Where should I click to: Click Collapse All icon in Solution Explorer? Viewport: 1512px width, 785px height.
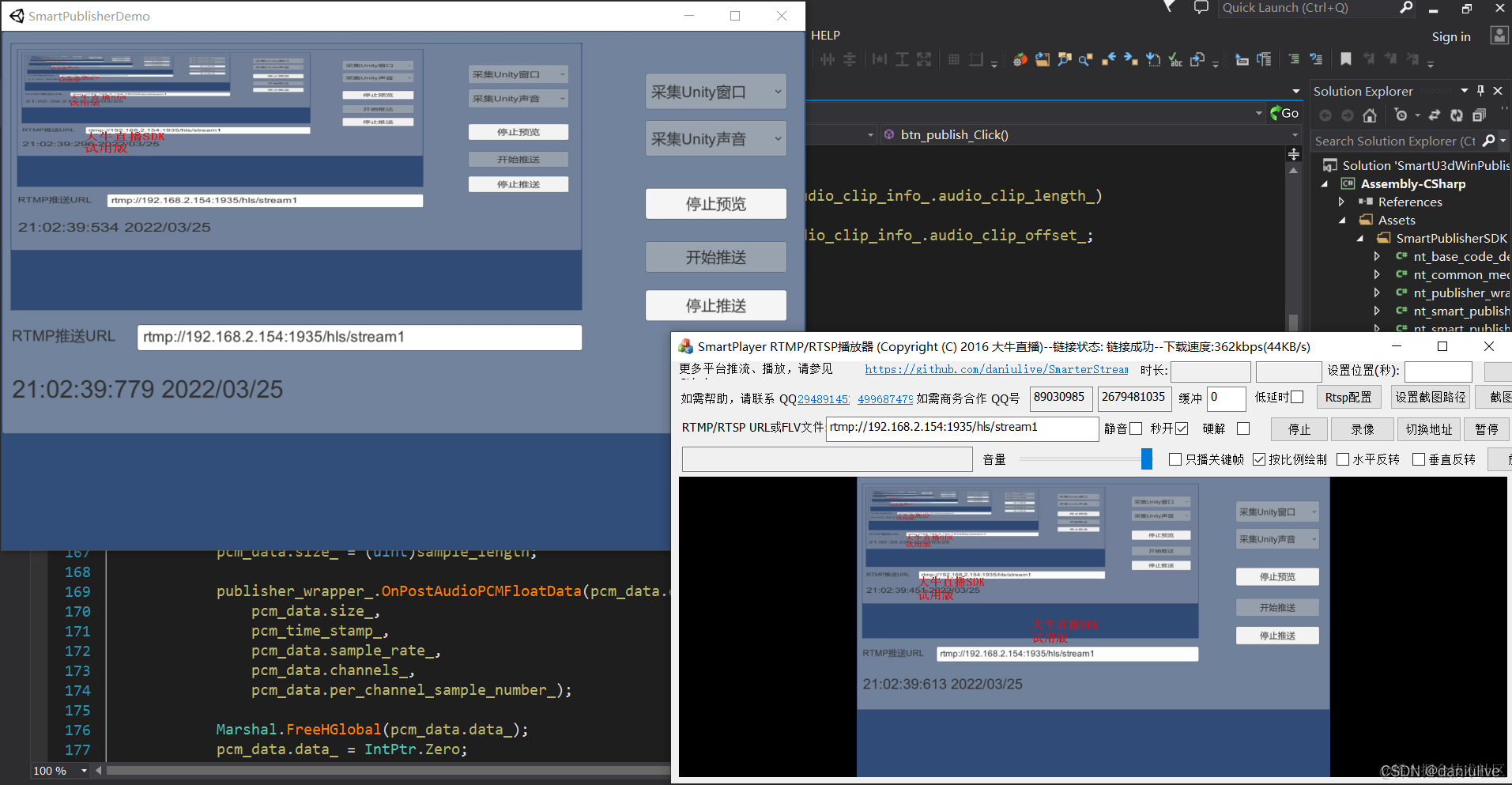coord(1479,115)
